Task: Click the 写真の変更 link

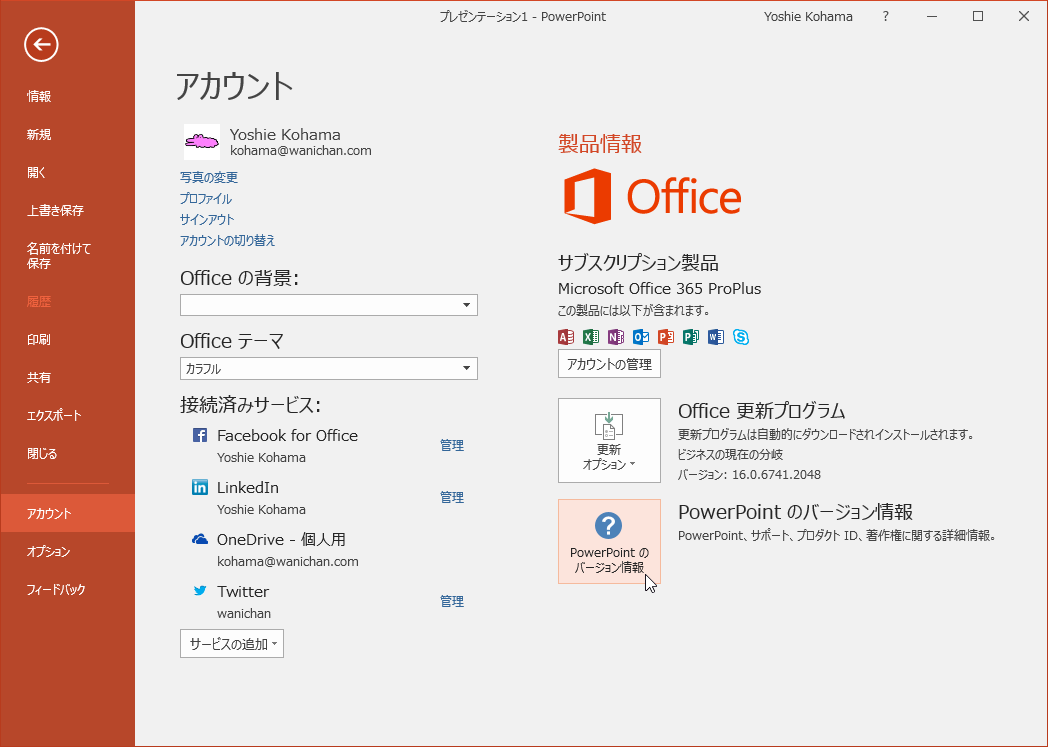Action: pyautogui.click(x=209, y=177)
